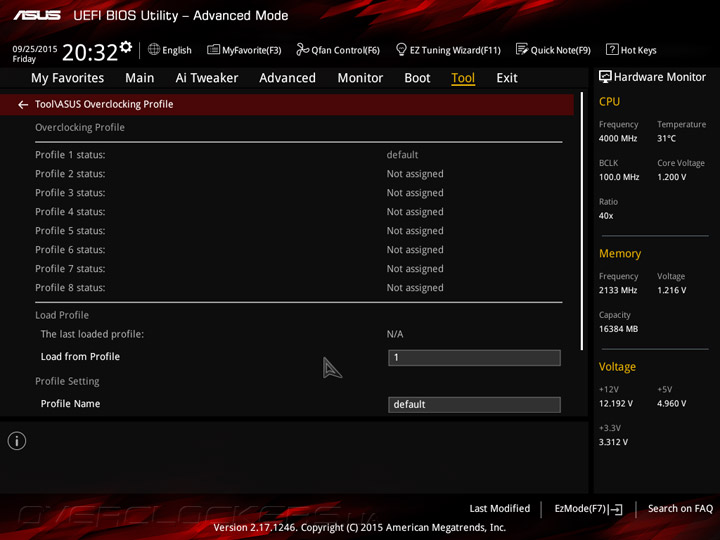
Task: Click the Memory section heading
Action: click(620, 253)
